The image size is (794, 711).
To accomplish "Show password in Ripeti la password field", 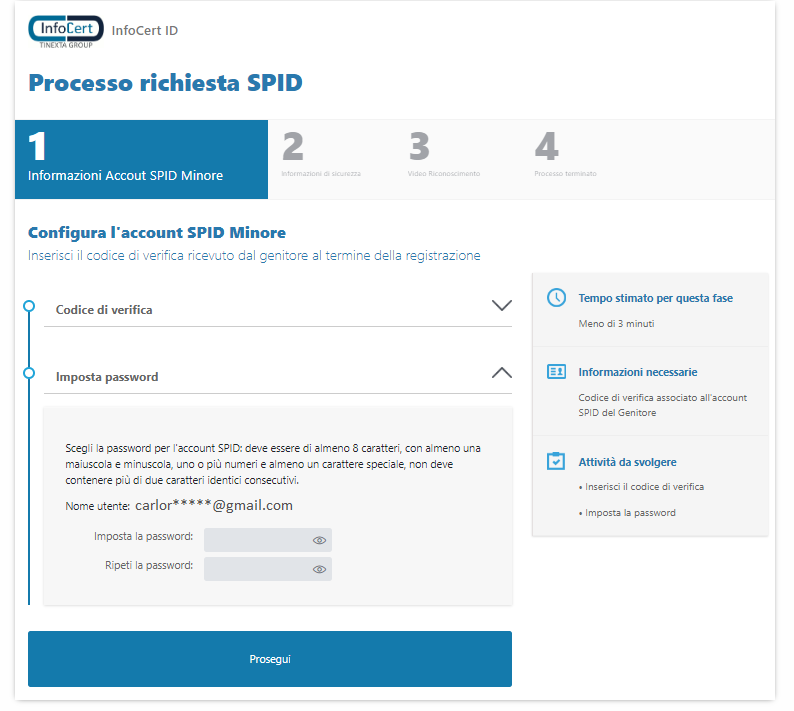I will click(319, 569).
